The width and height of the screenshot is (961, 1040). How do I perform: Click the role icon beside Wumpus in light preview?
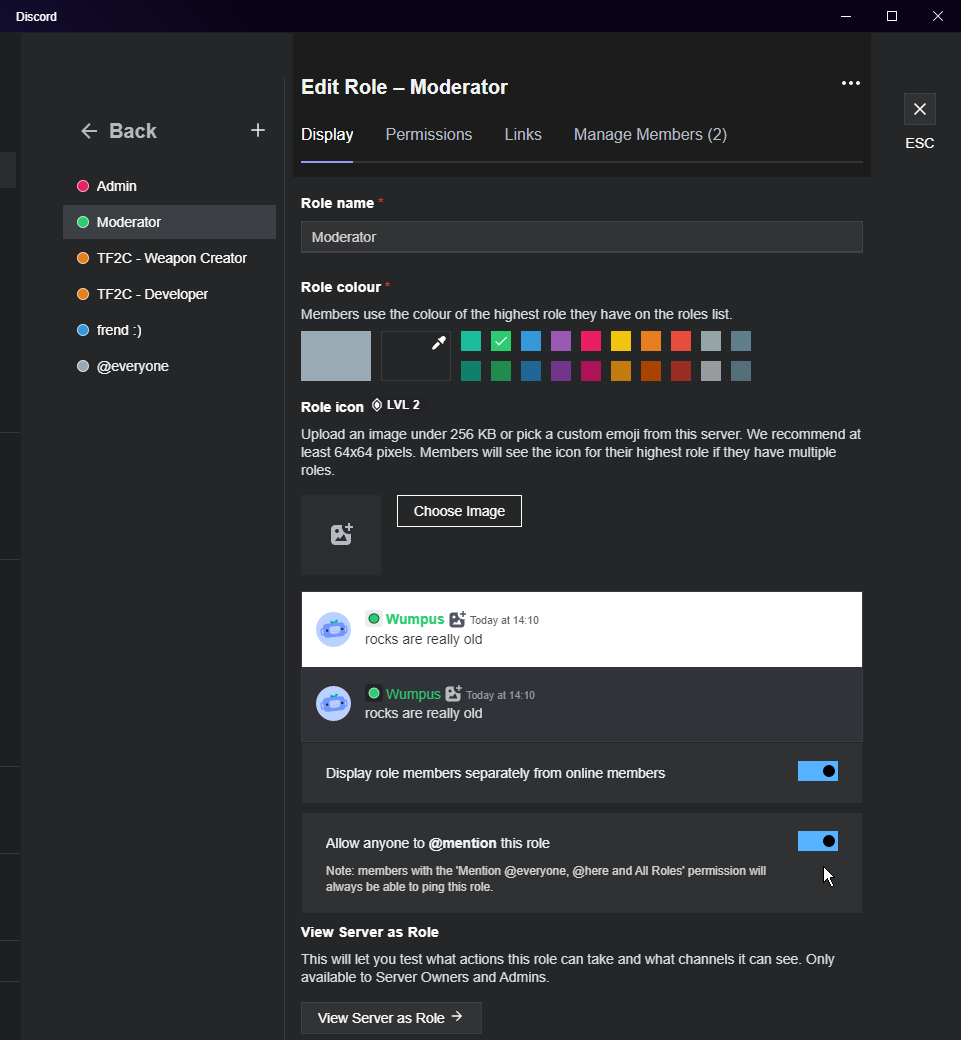click(458, 619)
